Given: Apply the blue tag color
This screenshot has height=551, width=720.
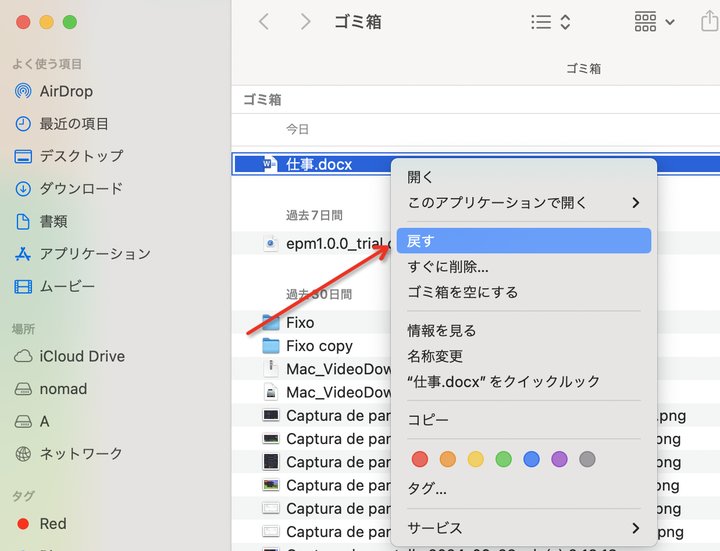Looking at the screenshot, I should tap(531, 459).
